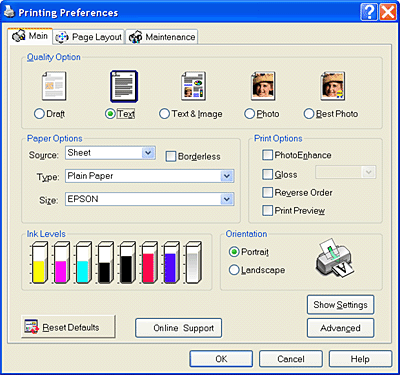Confirm with the OK button
The image size is (400, 375).
(221, 359)
